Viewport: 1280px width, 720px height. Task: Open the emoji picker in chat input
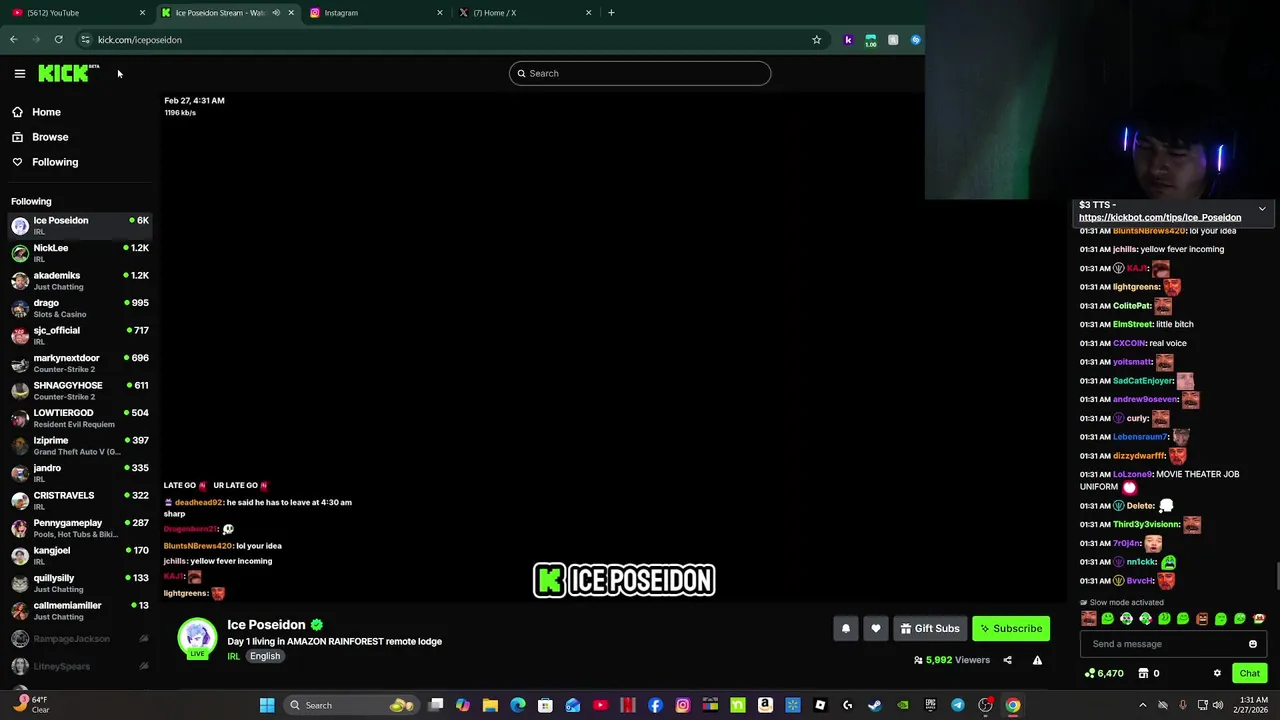(1253, 644)
